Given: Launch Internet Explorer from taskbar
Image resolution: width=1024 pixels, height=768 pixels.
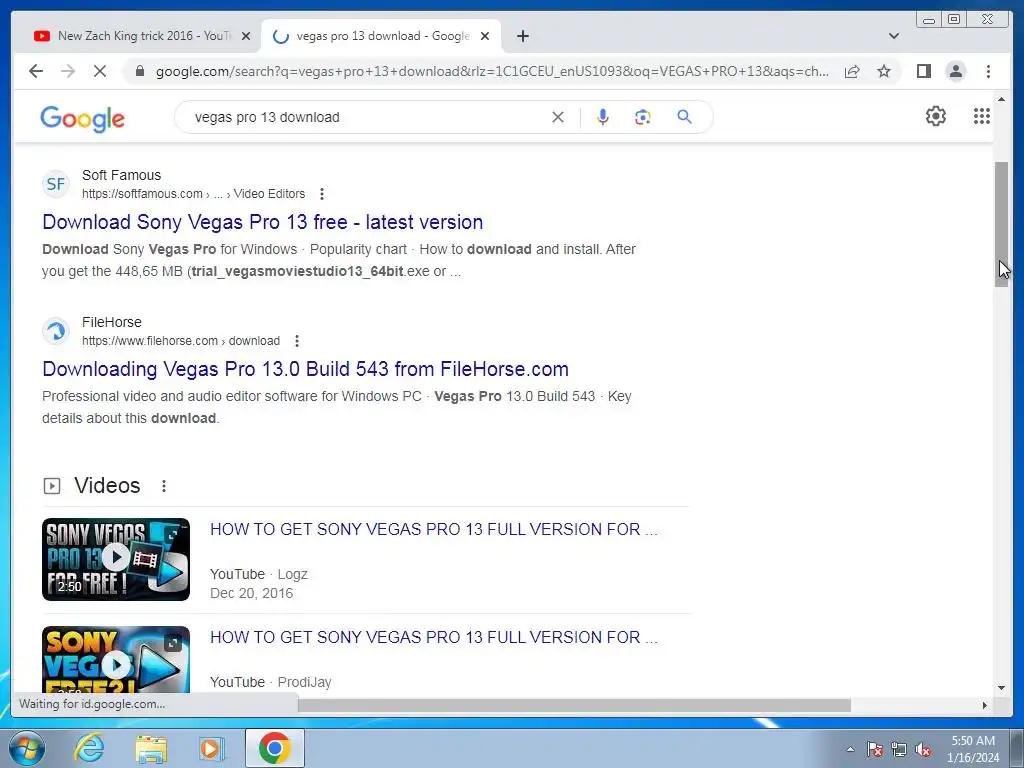Looking at the screenshot, I should (89, 748).
